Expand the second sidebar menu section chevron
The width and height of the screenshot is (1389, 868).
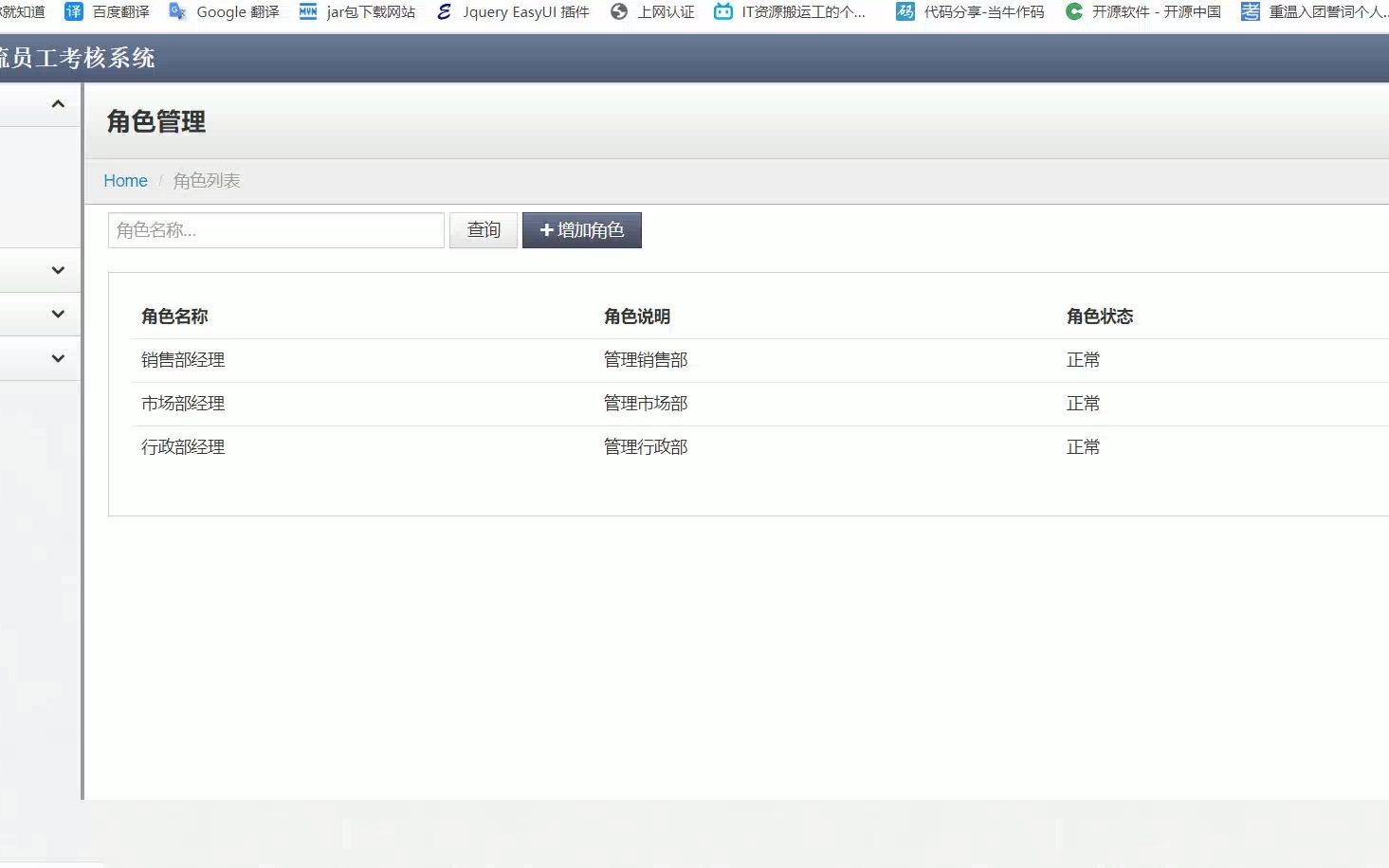(58, 270)
